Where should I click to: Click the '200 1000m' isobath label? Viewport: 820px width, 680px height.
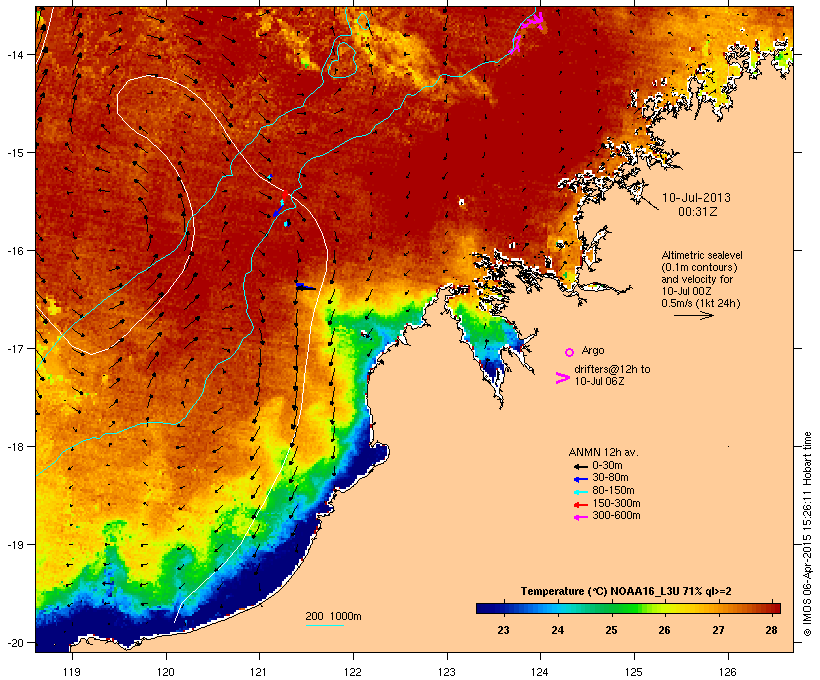tap(333, 616)
